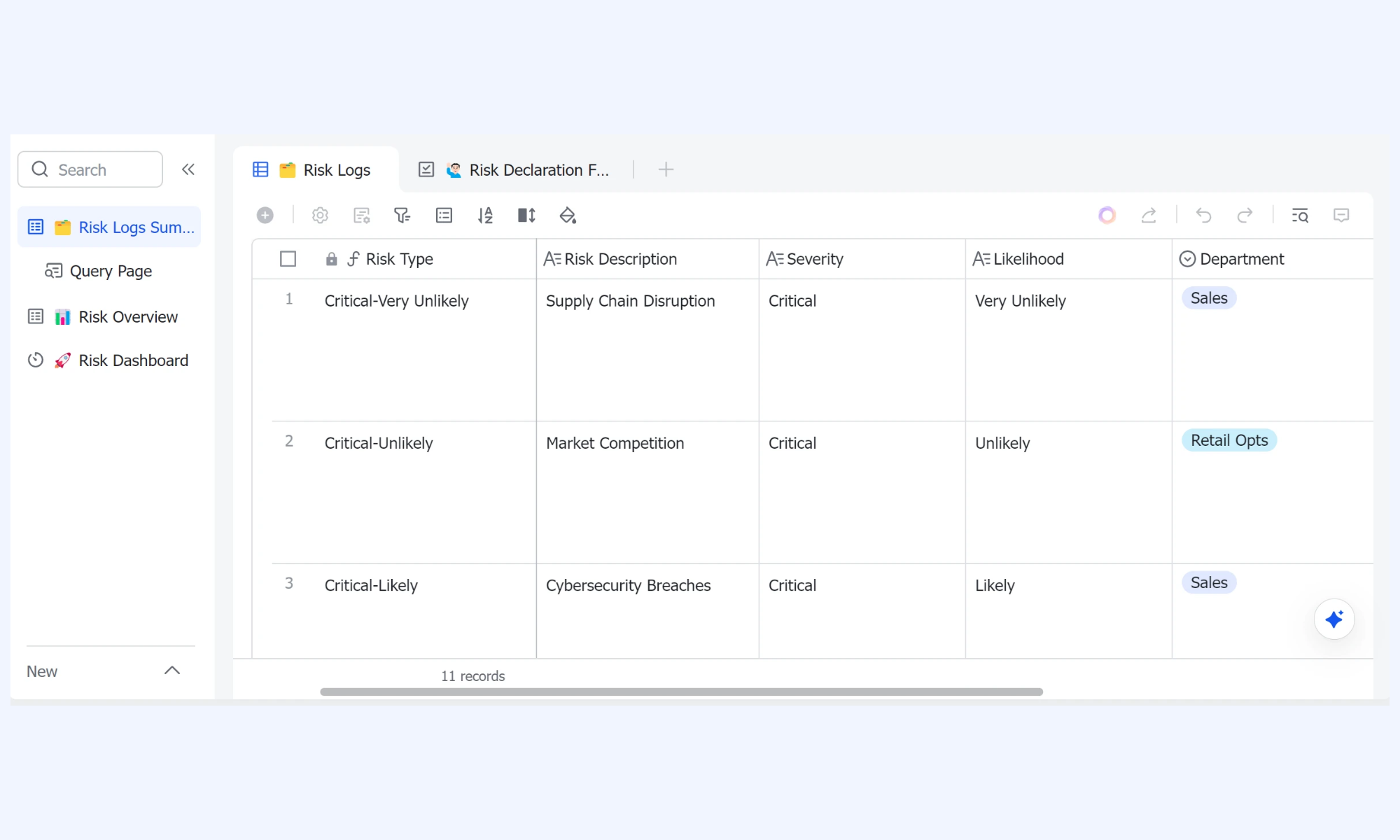Screen dimensions: 1400x840
Task: Collapse the sidebar with double chevron
Action: click(x=188, y=169)
